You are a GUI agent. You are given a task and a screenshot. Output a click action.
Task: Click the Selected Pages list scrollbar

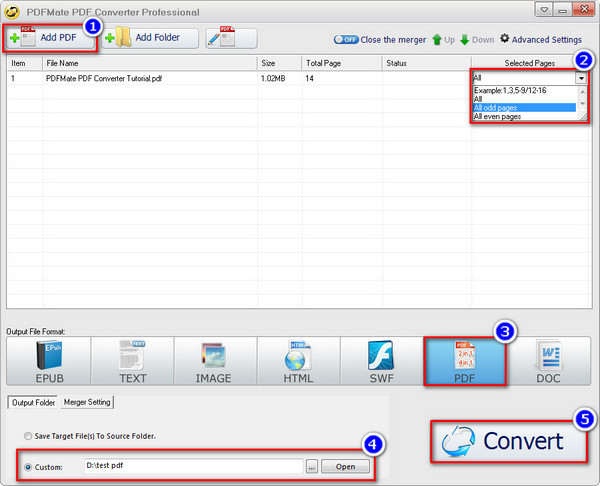(x=582, y=99)
